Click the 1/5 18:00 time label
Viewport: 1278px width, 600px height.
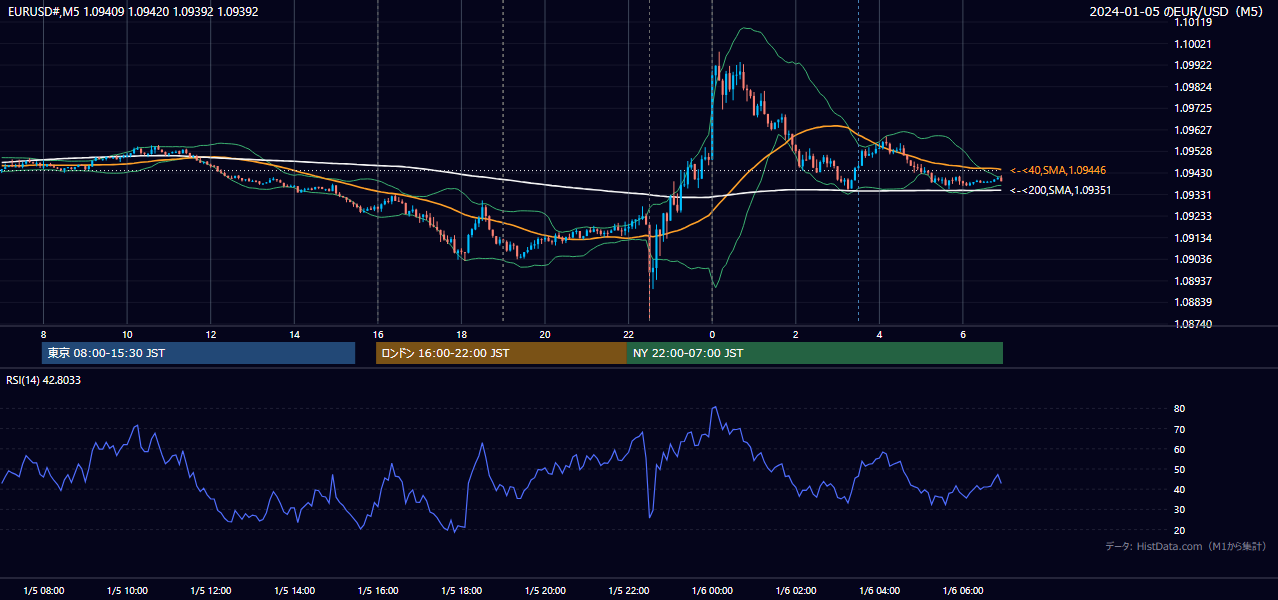click(x=461, y=590)
